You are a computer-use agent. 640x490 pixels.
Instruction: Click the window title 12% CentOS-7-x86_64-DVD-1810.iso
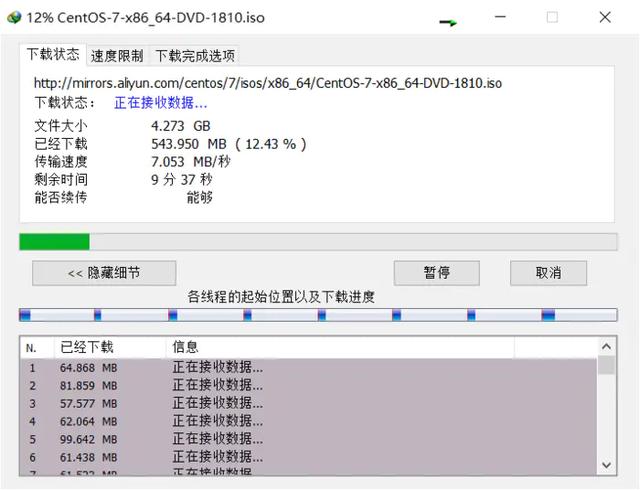(146, 18)
